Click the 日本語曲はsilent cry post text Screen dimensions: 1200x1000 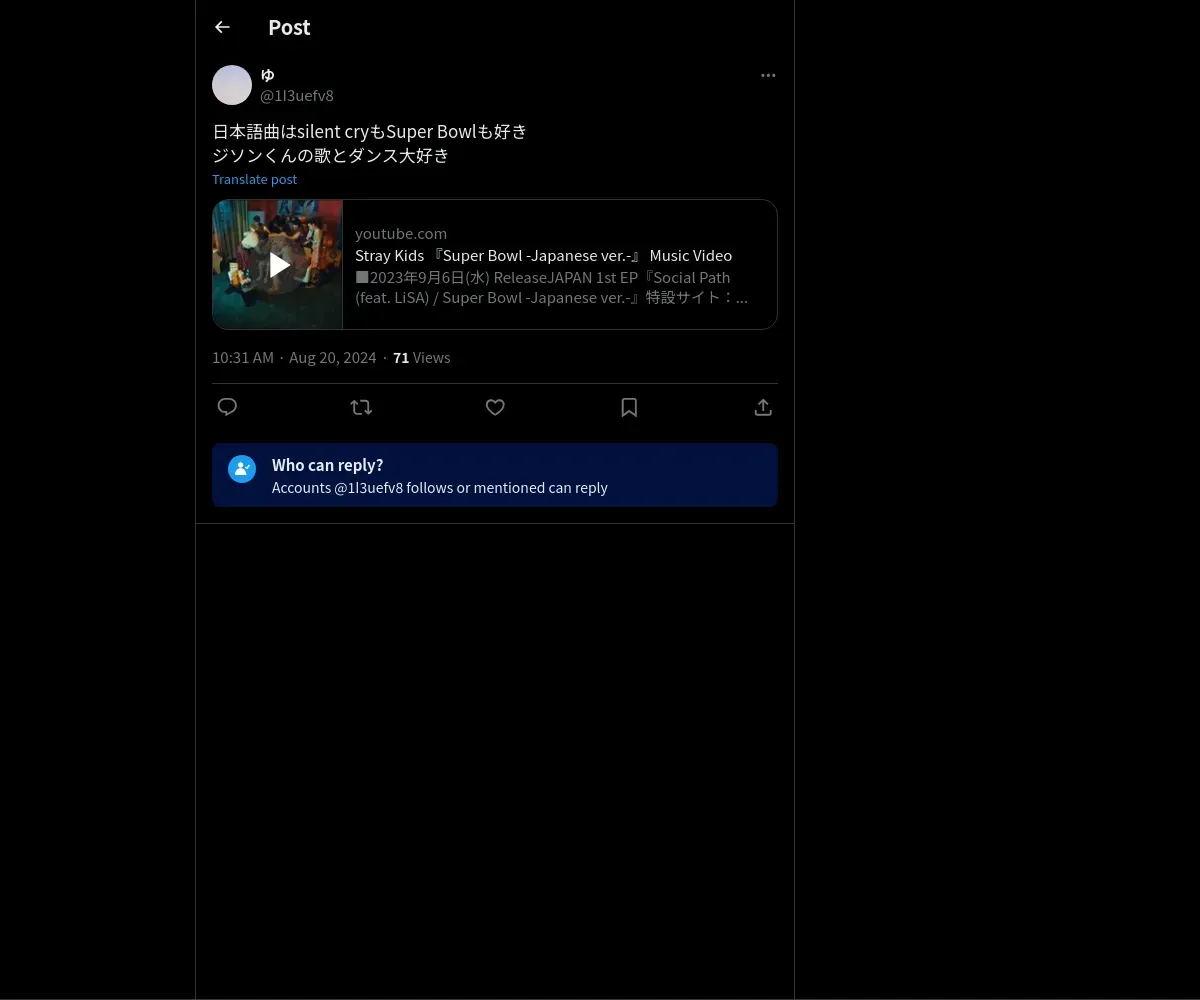(x=370, y=131)
